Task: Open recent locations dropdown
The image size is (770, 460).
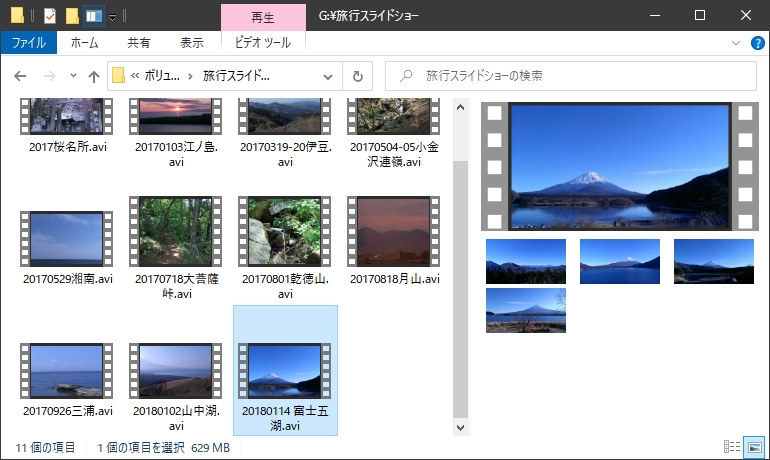Action: click(73, 76)
